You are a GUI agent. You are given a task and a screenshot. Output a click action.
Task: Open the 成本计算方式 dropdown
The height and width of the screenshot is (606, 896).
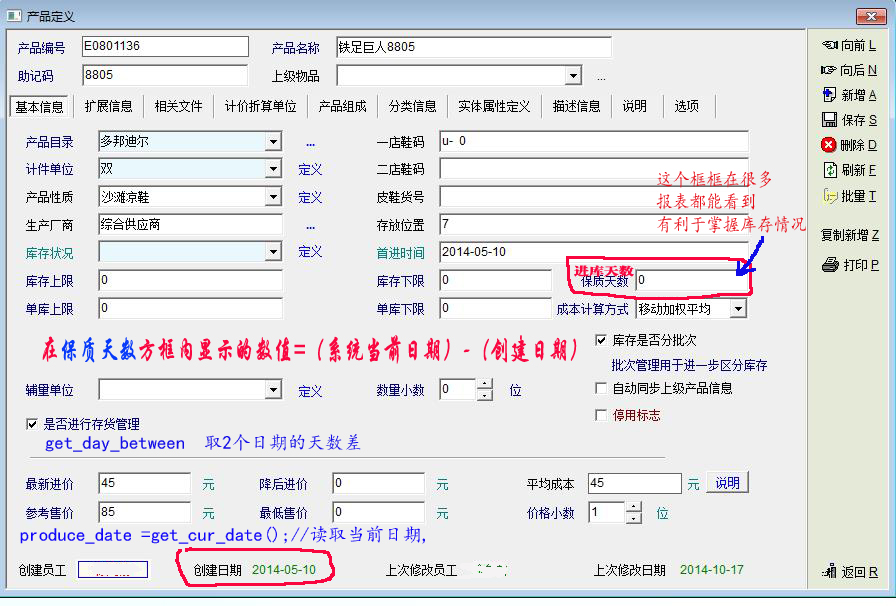point(737,309)
